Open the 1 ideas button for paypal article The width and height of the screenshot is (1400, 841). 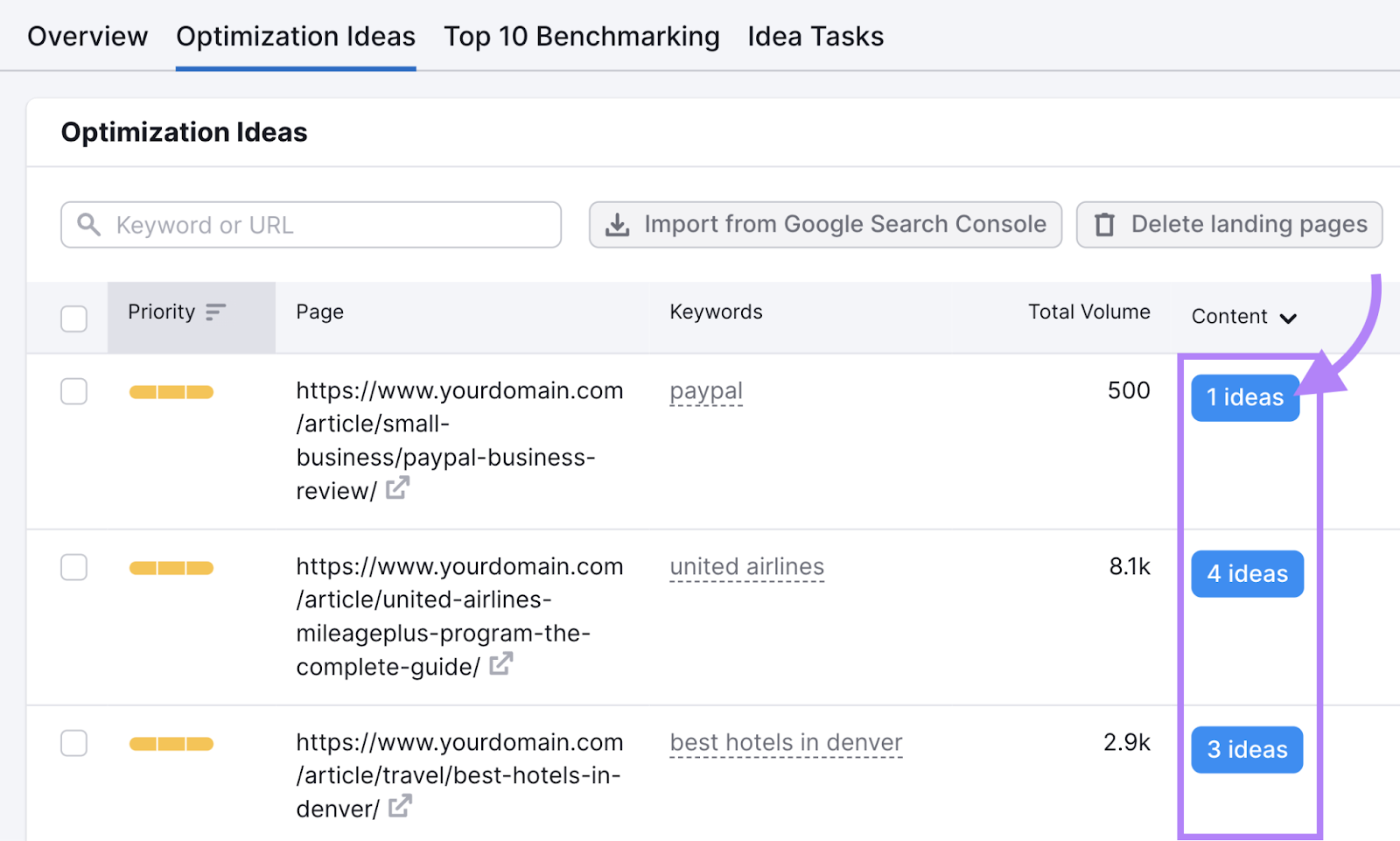click(1245, 397)
